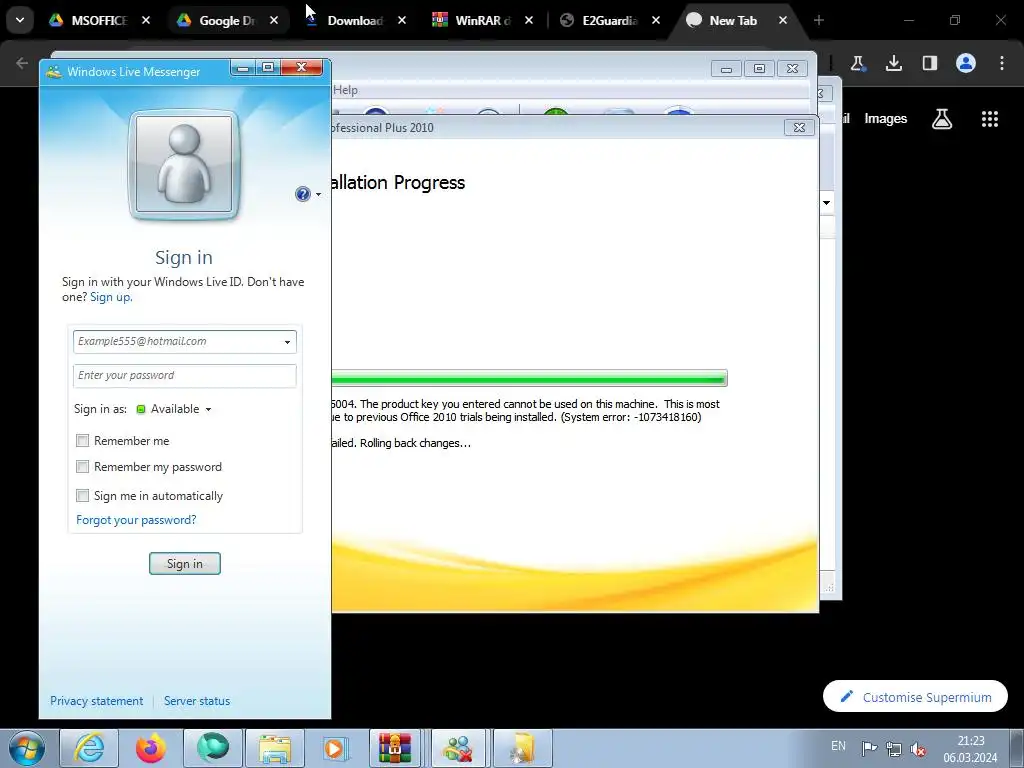Screen dimensions: 1024x768
Task: Click the Sign in button
Action: click(x=185, y=564)
